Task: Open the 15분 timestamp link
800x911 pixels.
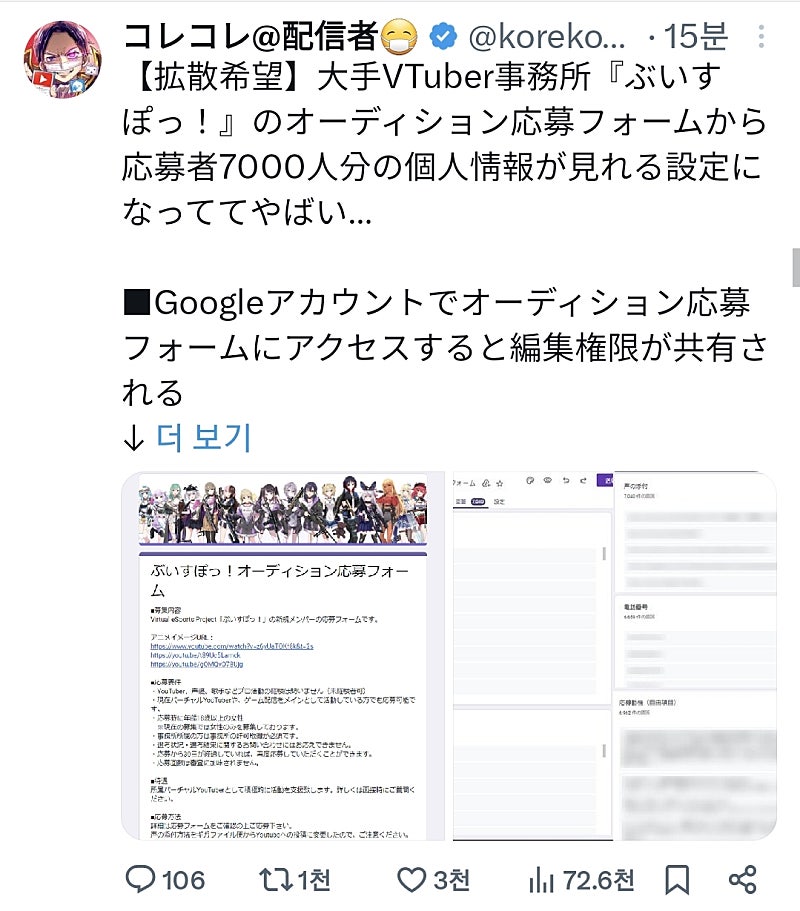Action: pos(695,37)
